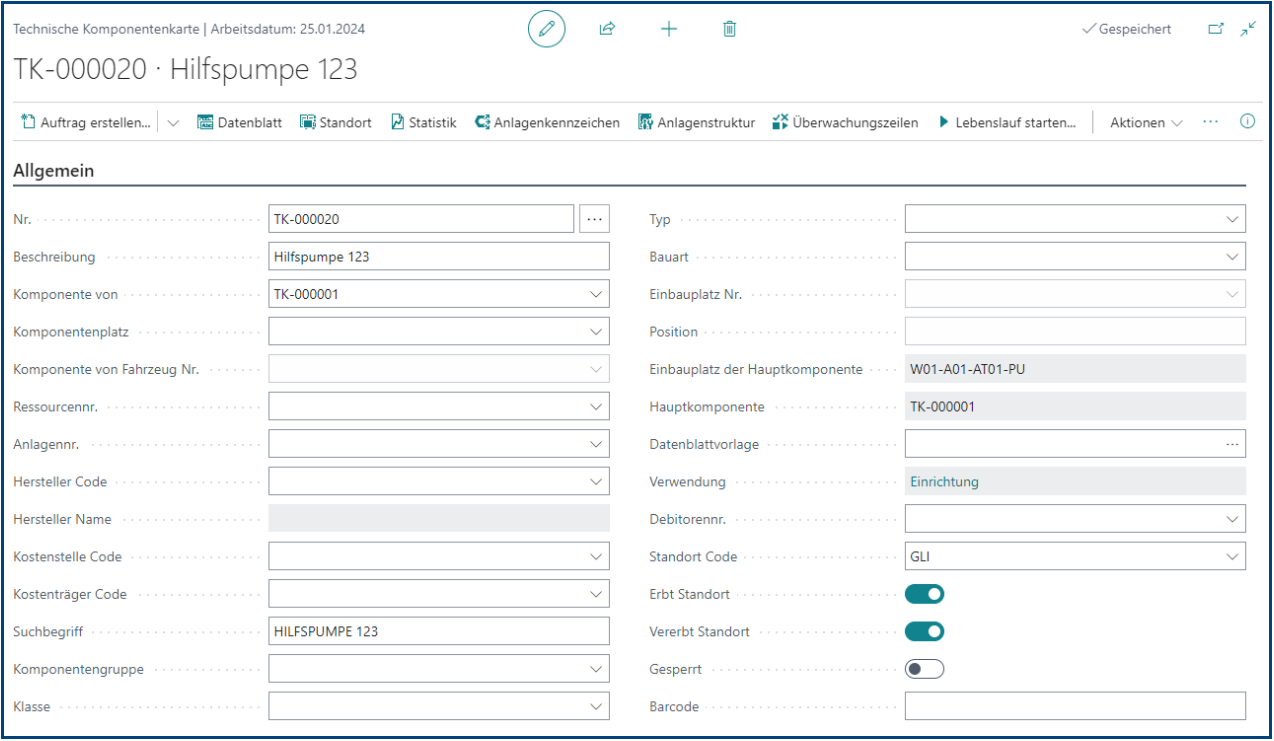Open the Hersteller Code dropdown
The image size is (1274, 741).
[x=596, y=481]
